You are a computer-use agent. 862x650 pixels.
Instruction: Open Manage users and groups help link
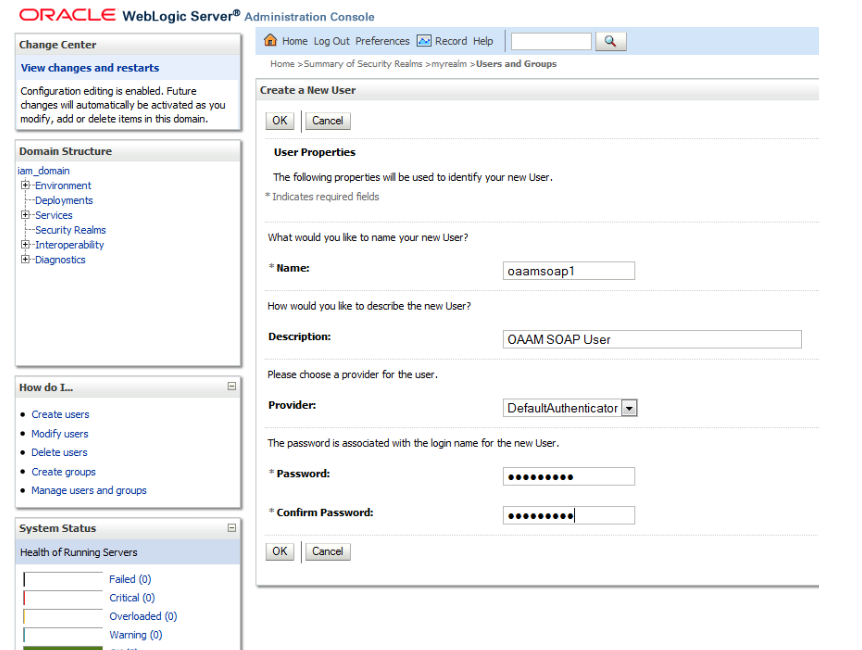coord(89,490)
